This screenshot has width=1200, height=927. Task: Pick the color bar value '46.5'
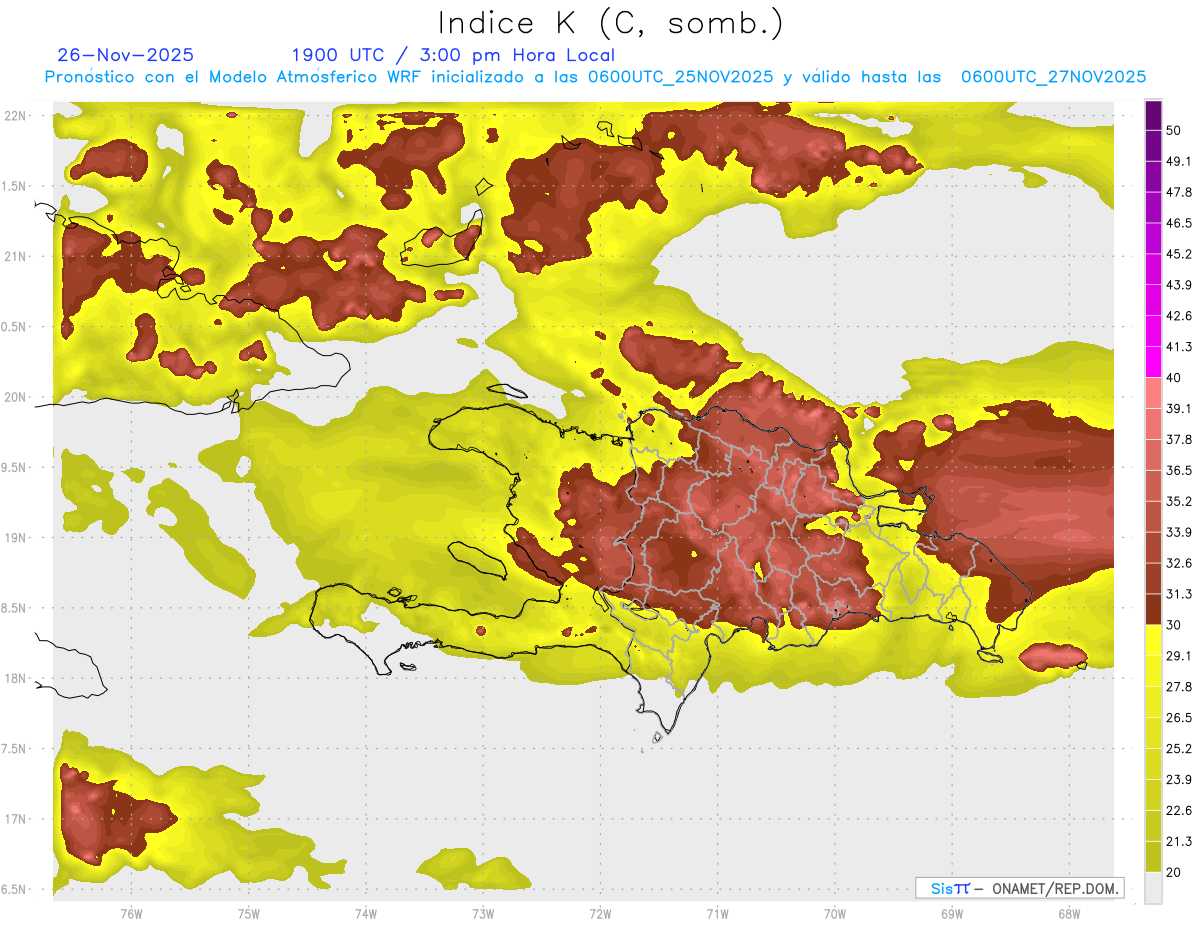click(x=1179, y=223)
